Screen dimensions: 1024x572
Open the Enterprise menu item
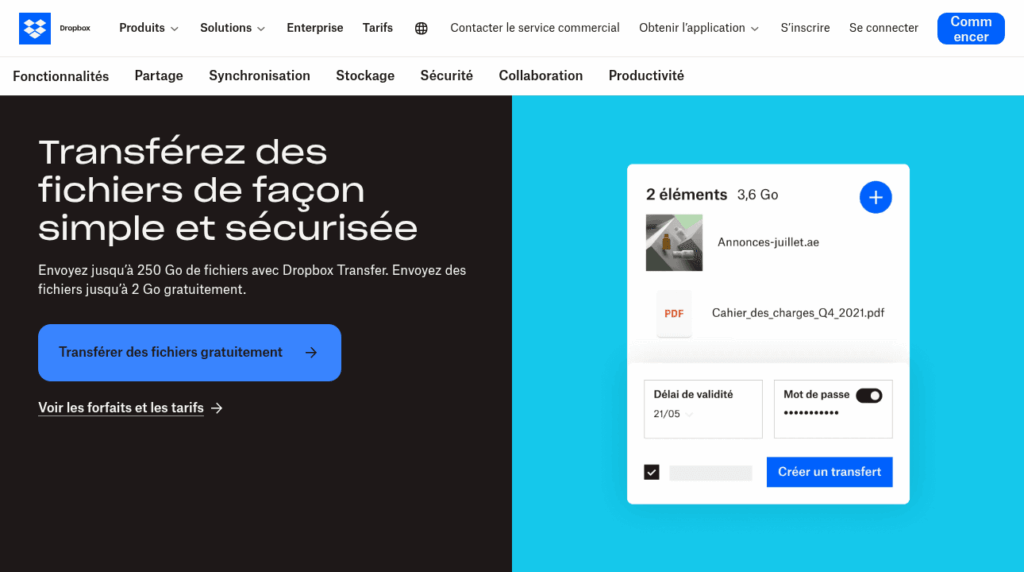[x=315, y=28]
